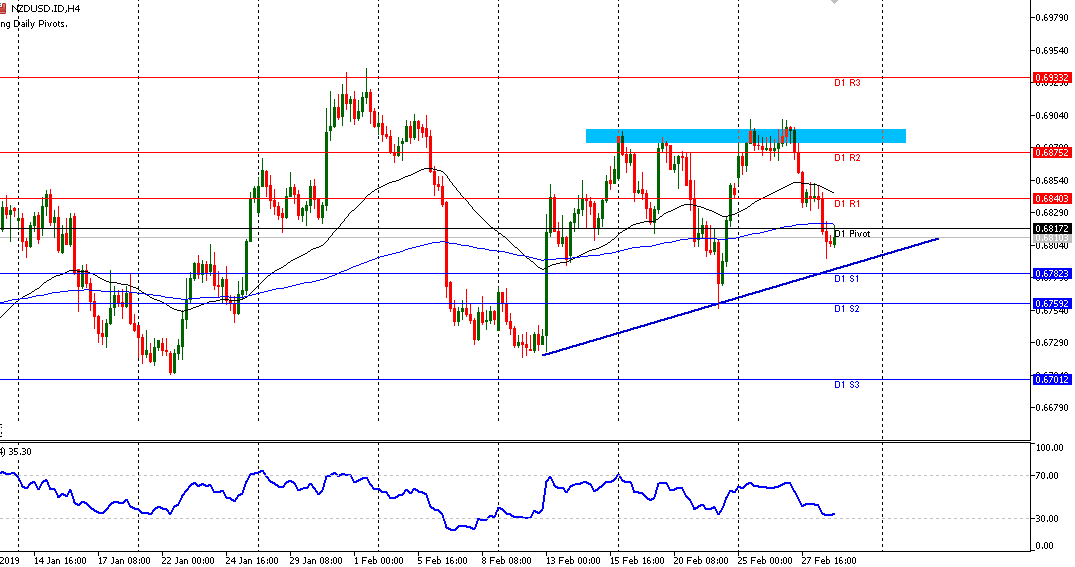The image size is (1075, 567).
Task: Click the D1 Pivot label
Action: click(x=852, y=234)
